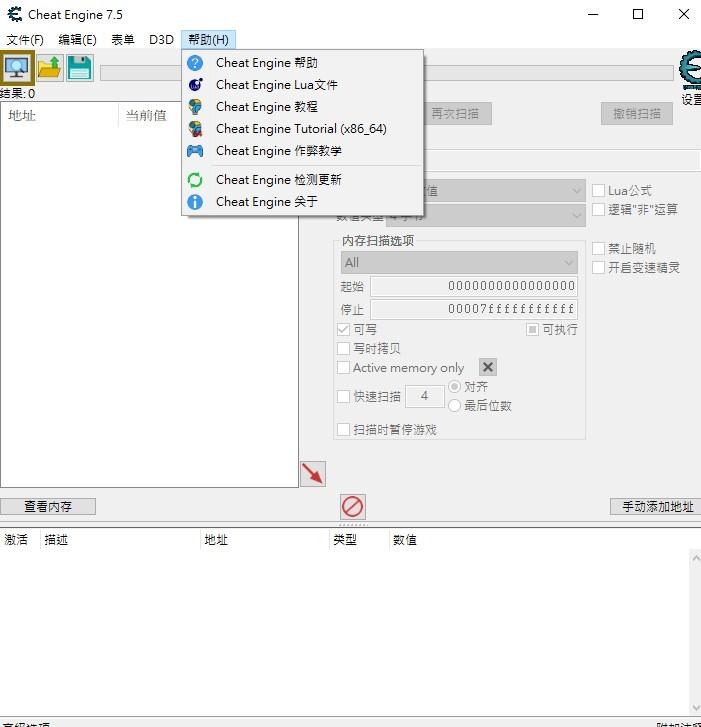Open the 编辑(E) menu
The width and height of the screenshot is (701, 727).
(x=77, y=40)
